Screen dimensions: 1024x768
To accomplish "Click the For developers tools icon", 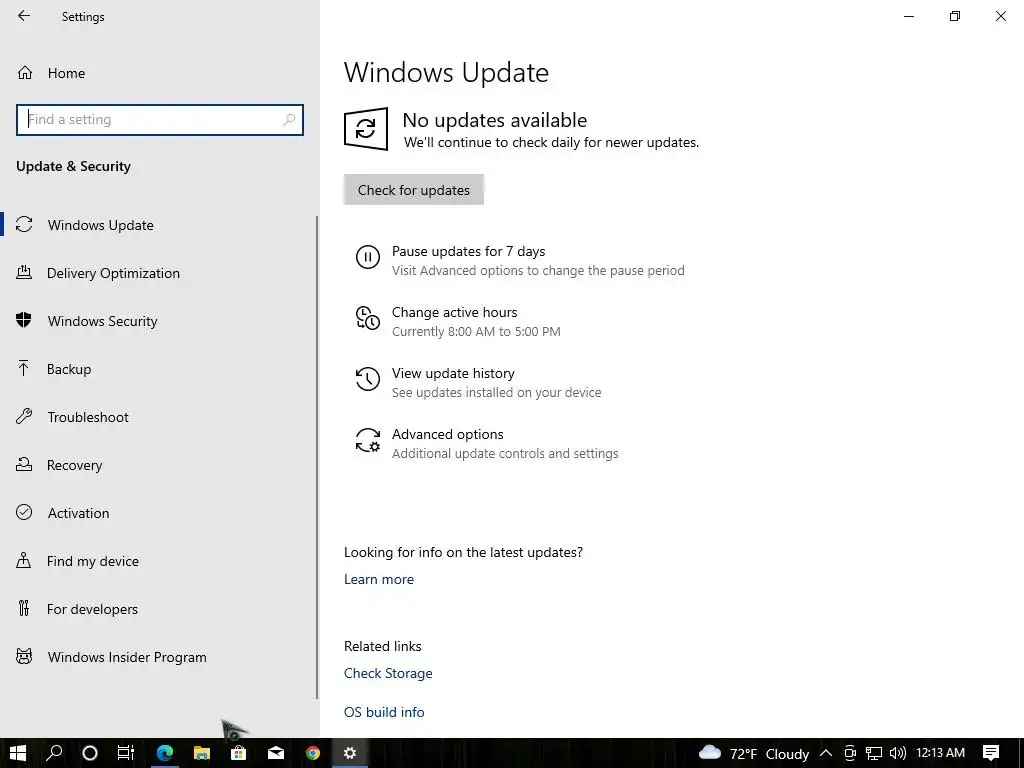I will coord(24,608).
